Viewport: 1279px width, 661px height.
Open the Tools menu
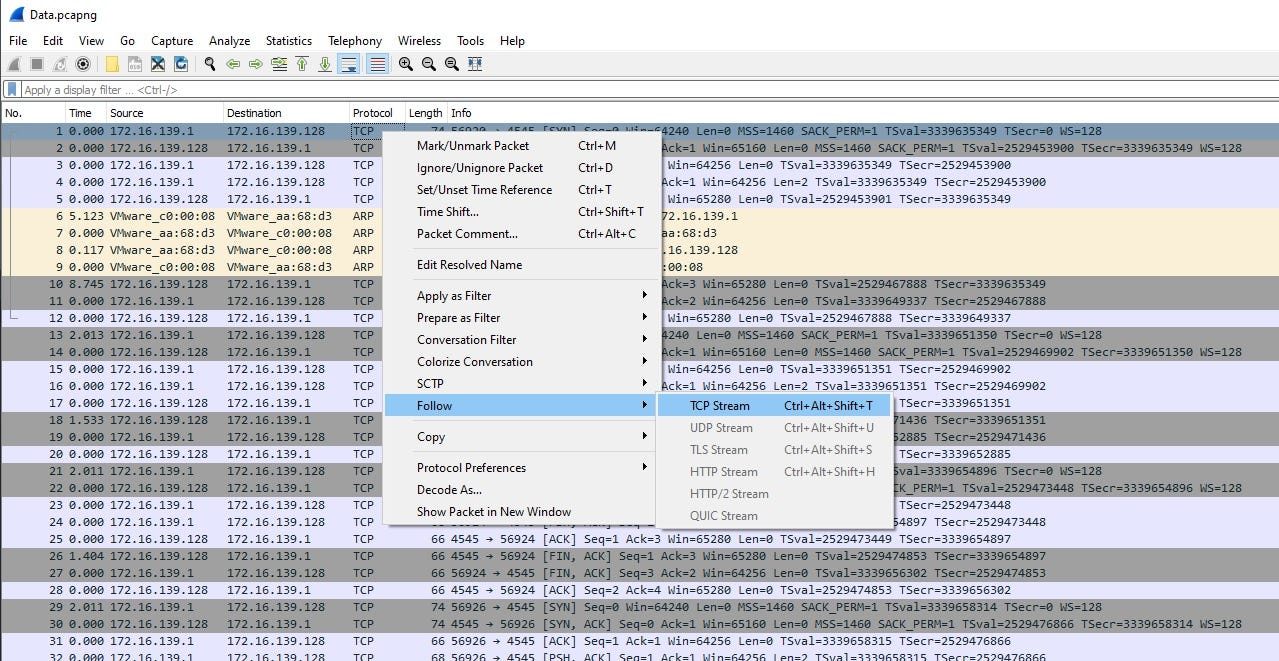pyautogui.click(x=470, y=41)
